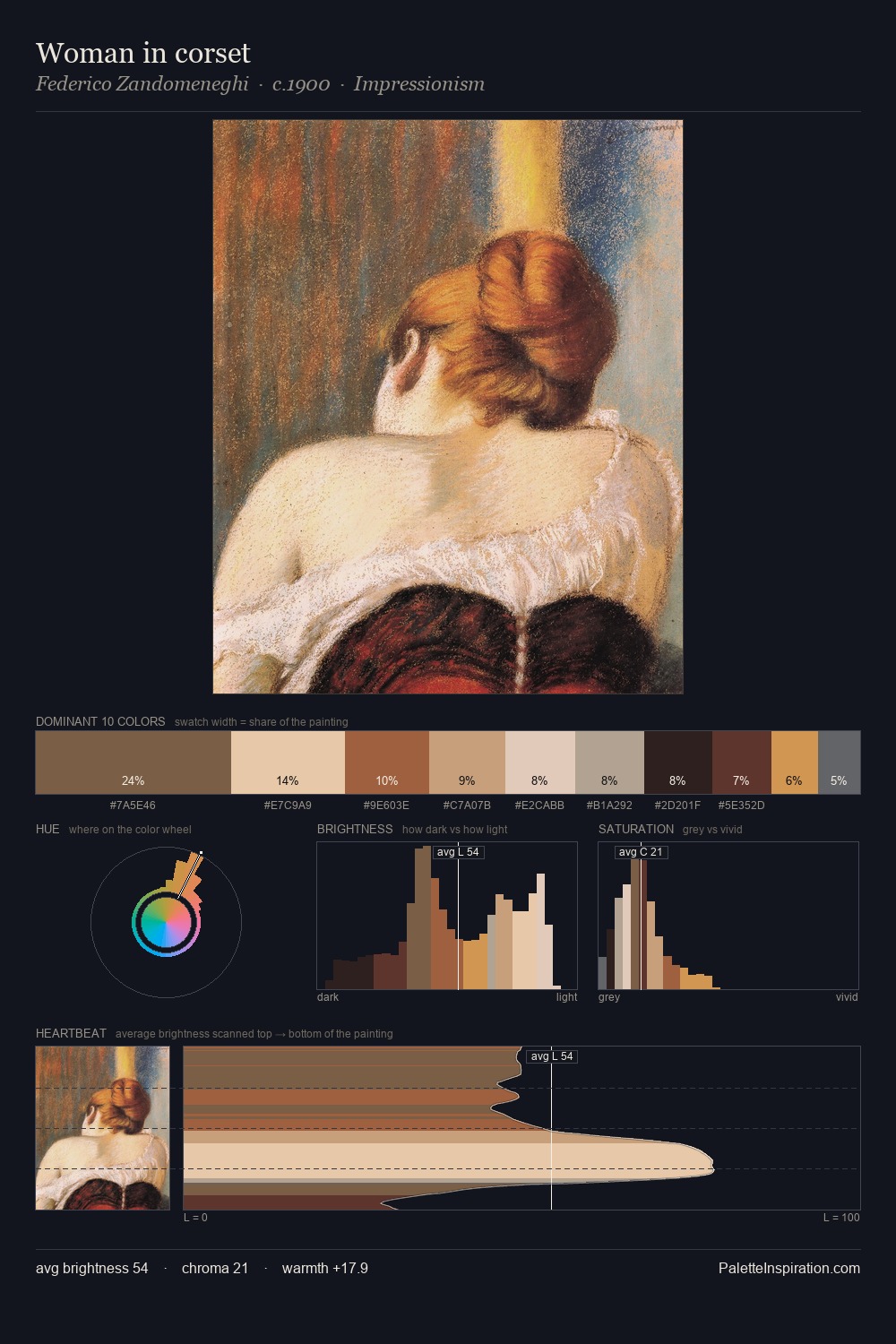This screenshot has height=1344, width=896.
Task: Pick the 8% dark brown swatch #2D201F
Action: click(678, 762)
